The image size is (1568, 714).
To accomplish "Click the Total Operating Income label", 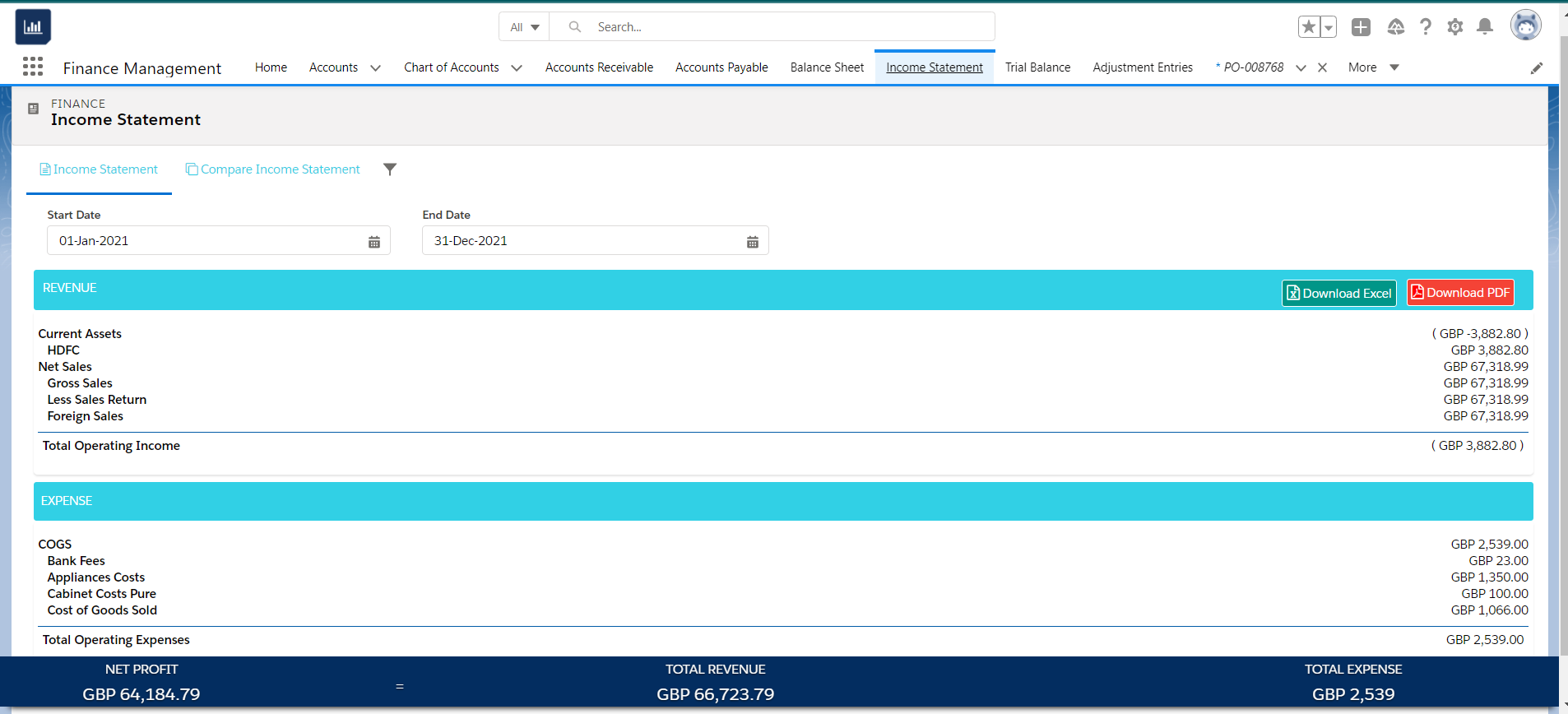I will pyautogui.click(x=111, y=446).
